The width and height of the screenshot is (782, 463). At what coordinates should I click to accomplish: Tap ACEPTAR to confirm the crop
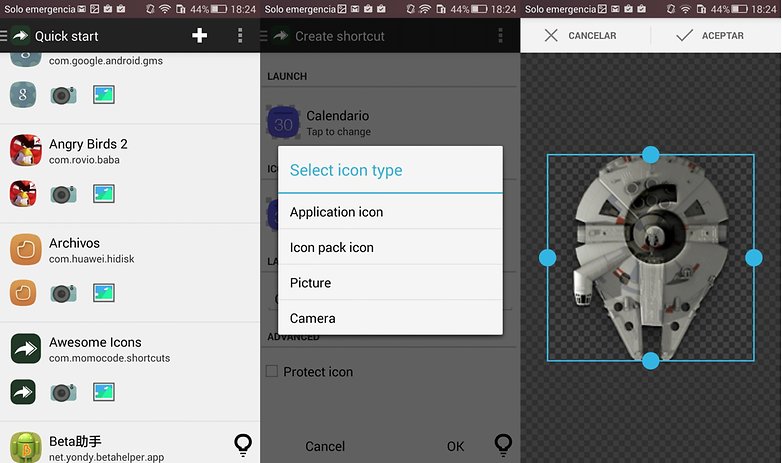coord(710,35)
